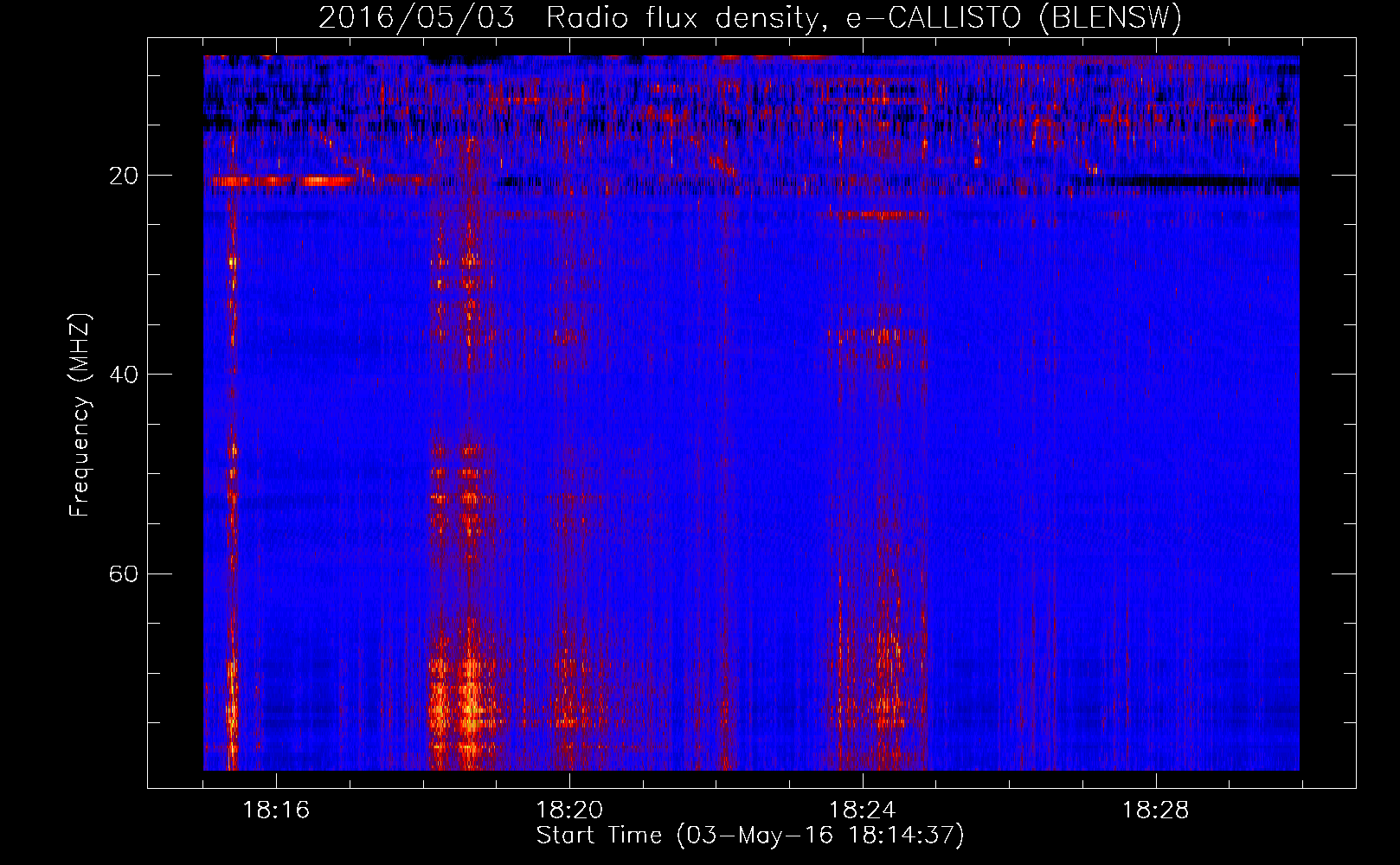Click the 60 MHz frequency tick label
The width and height of the screenshot is (1400, 865).
pyautogui.click(x=124, y=573)
